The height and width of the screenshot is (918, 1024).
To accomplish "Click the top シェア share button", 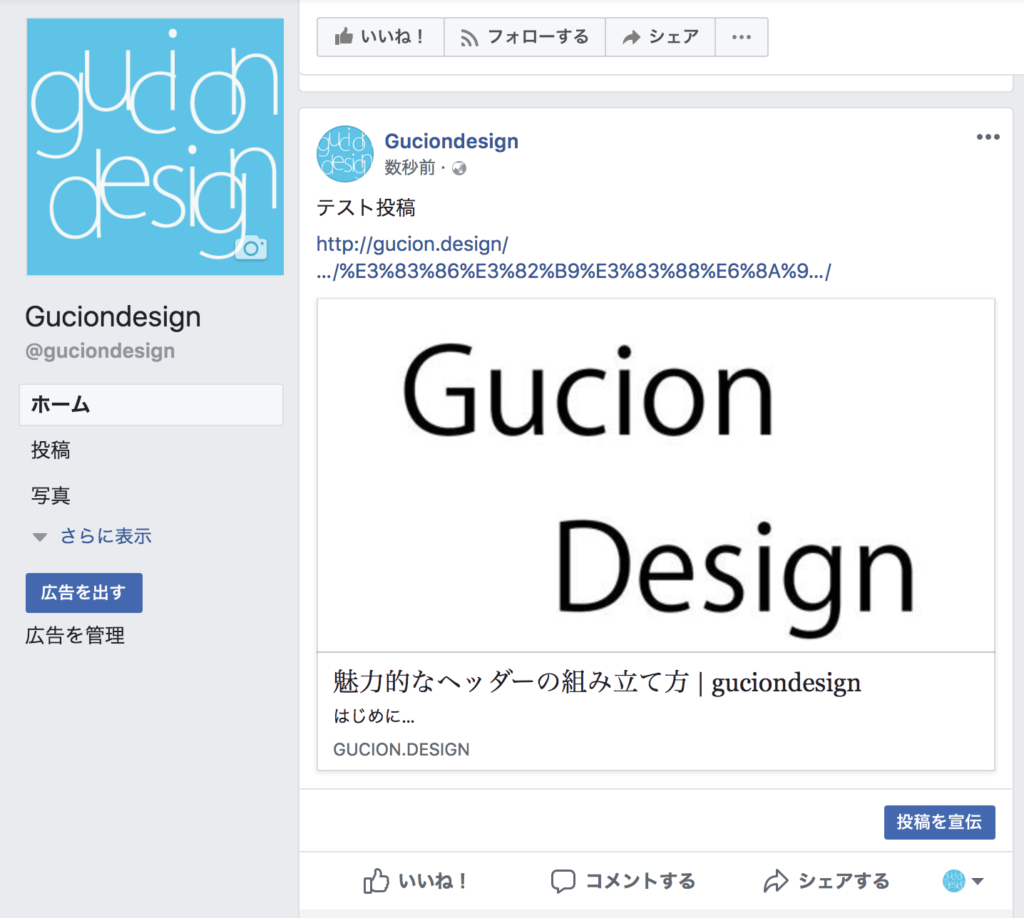I will pyautogui.click(x=659, y=37).
